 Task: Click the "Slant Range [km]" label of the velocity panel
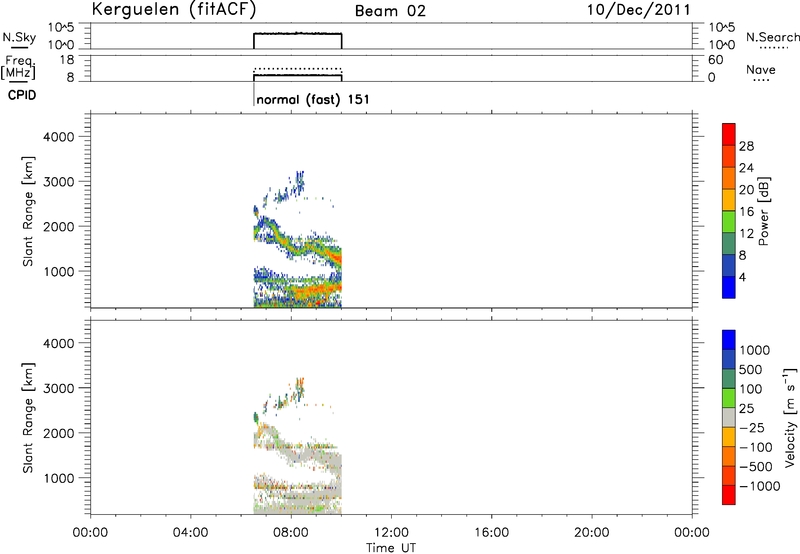(x=28, y=418)
